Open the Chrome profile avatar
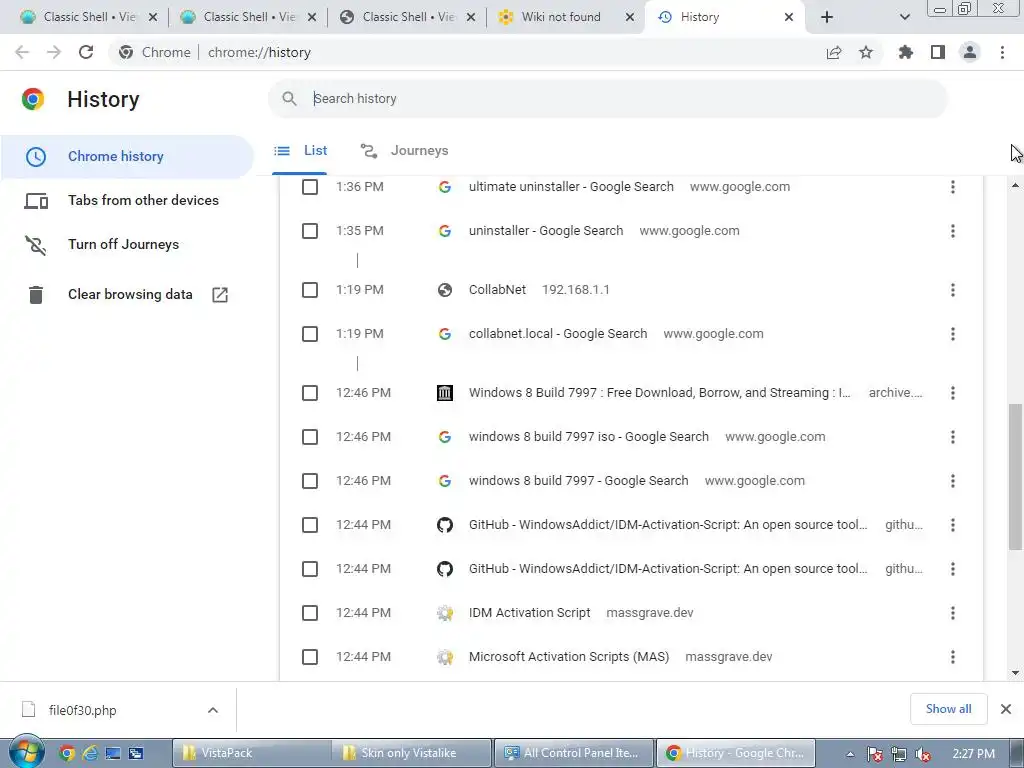This screenshot has height=768, width=1024. 970,52
